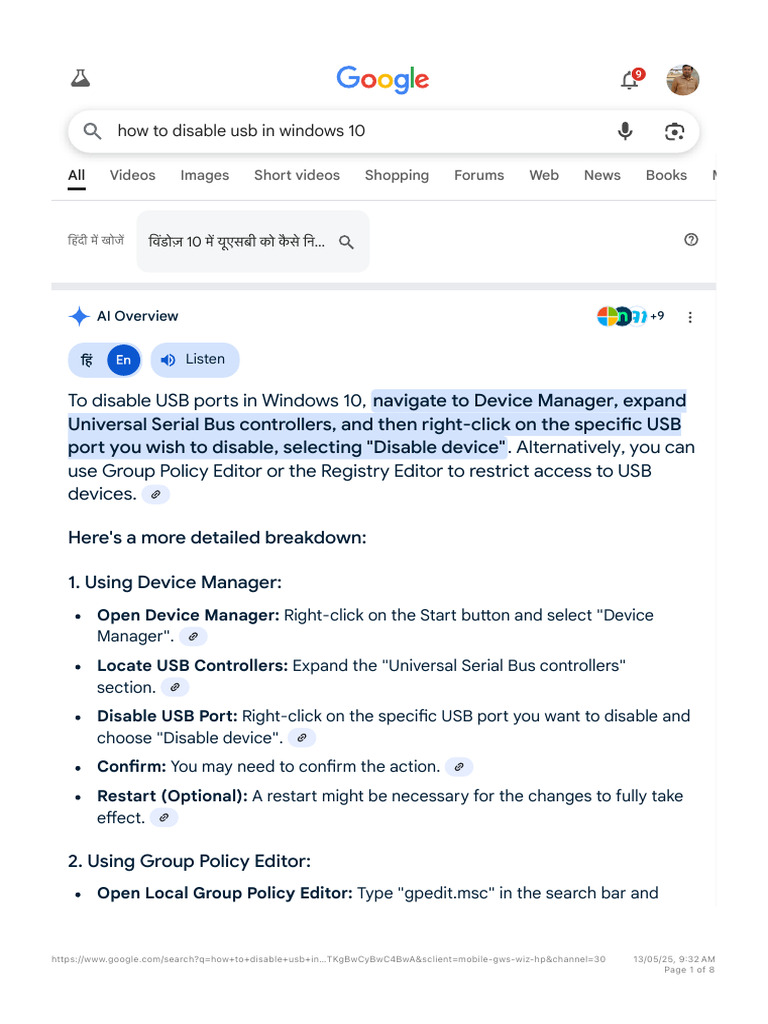
Task: Open source link after 'confirm the action.'
Action: coord(459,767)
